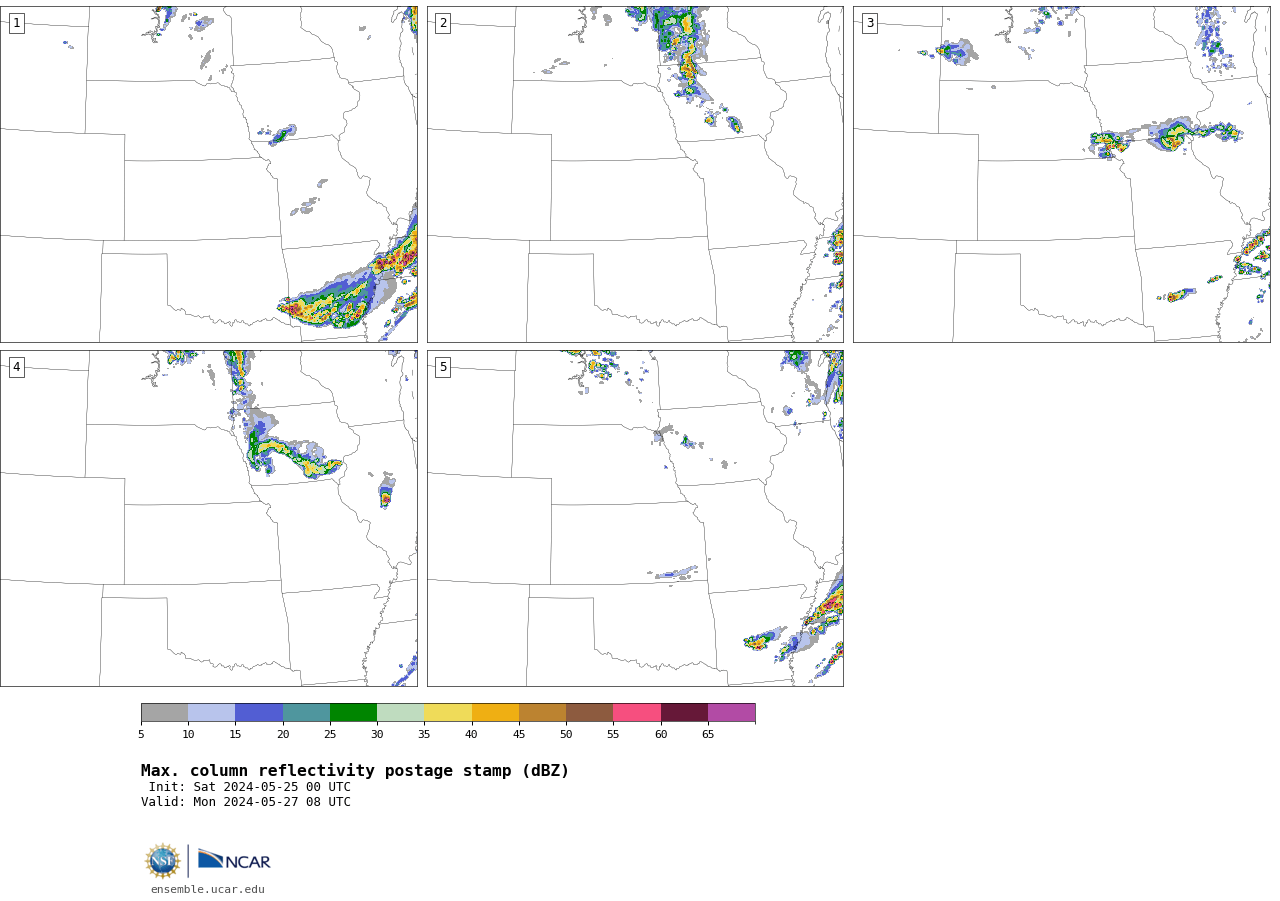Click the blue 15-20 dBZ swatch
The height and width of the screenshot is (901, 1280).
[x=259, y=713]
